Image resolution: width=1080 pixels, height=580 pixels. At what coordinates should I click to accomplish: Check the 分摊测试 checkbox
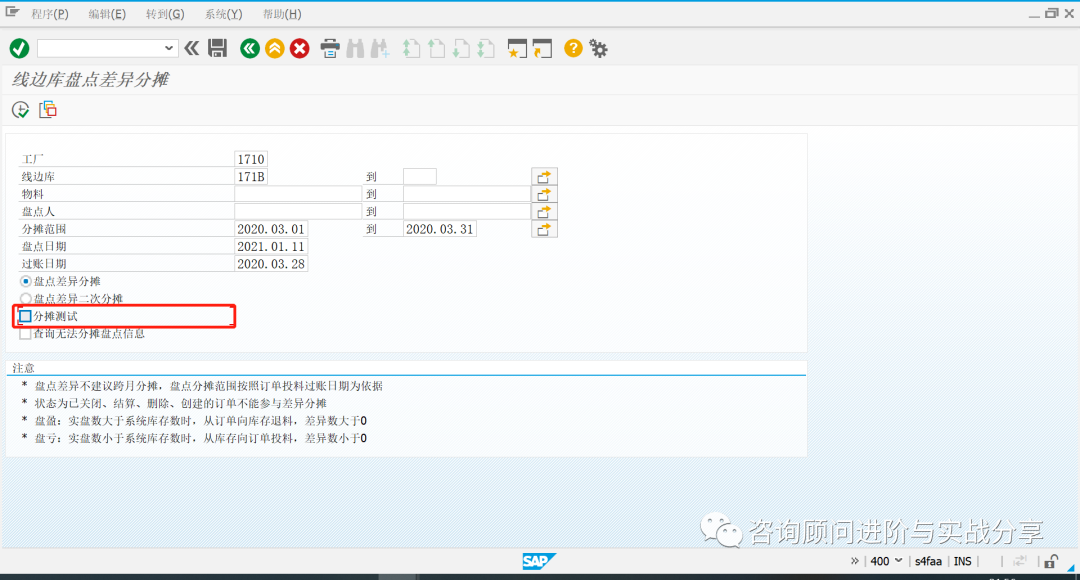pyautogui.click(x=25, y=316)
